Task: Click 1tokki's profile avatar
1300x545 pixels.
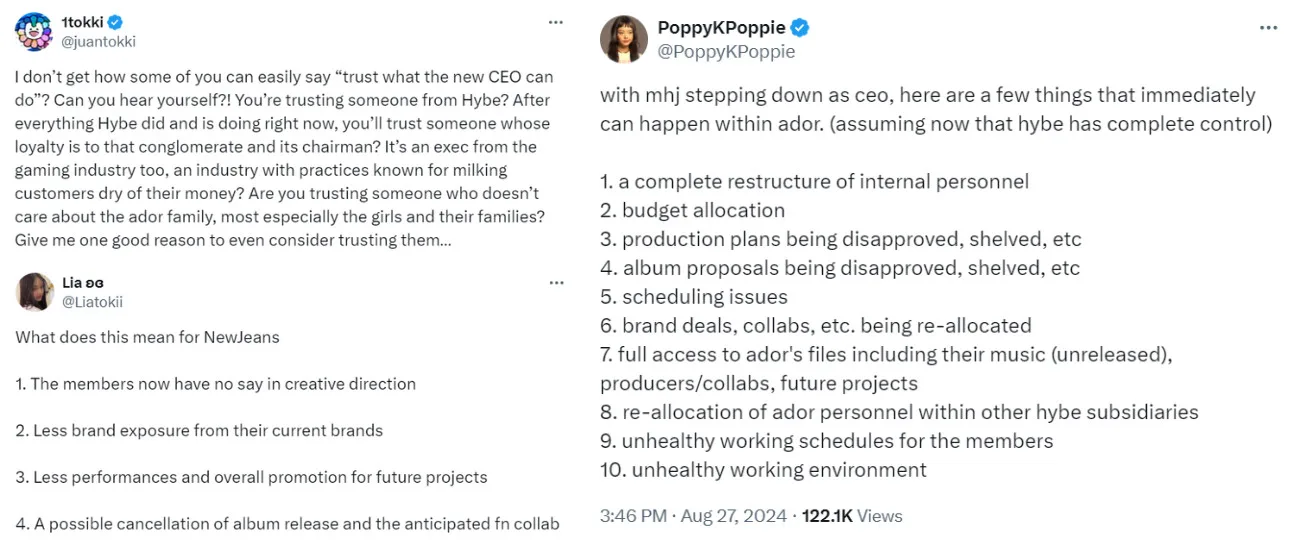Action: [x=33, y=31]
